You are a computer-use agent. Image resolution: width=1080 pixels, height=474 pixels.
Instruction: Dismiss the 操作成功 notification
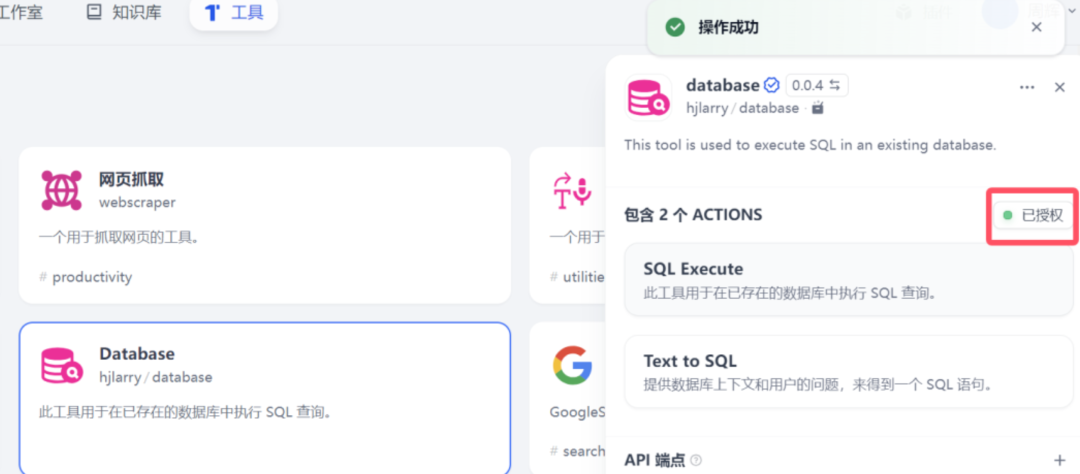(1037, 27)
